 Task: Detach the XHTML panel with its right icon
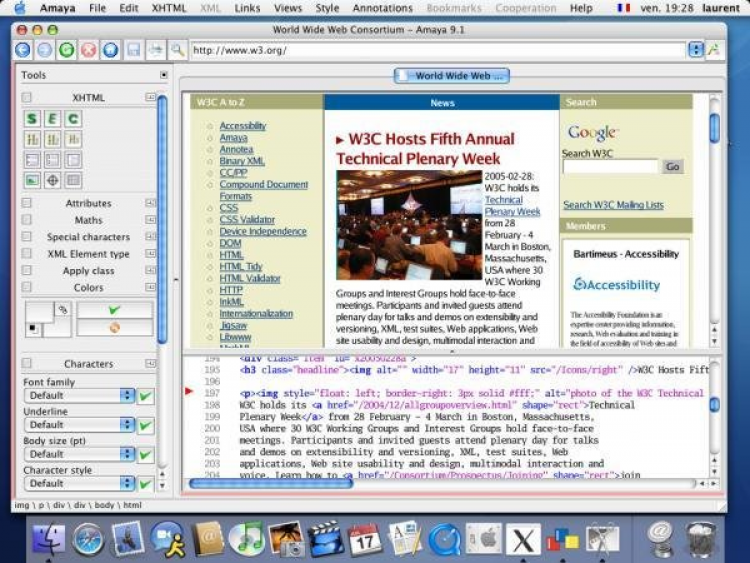tap(150, 97)
